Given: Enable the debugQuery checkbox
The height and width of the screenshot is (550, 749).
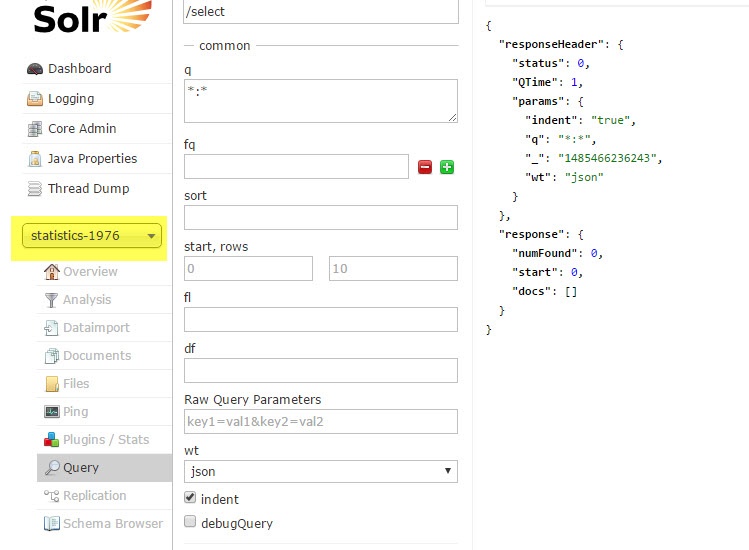Looking at the screenshot, I should click(x=191, y=522).
